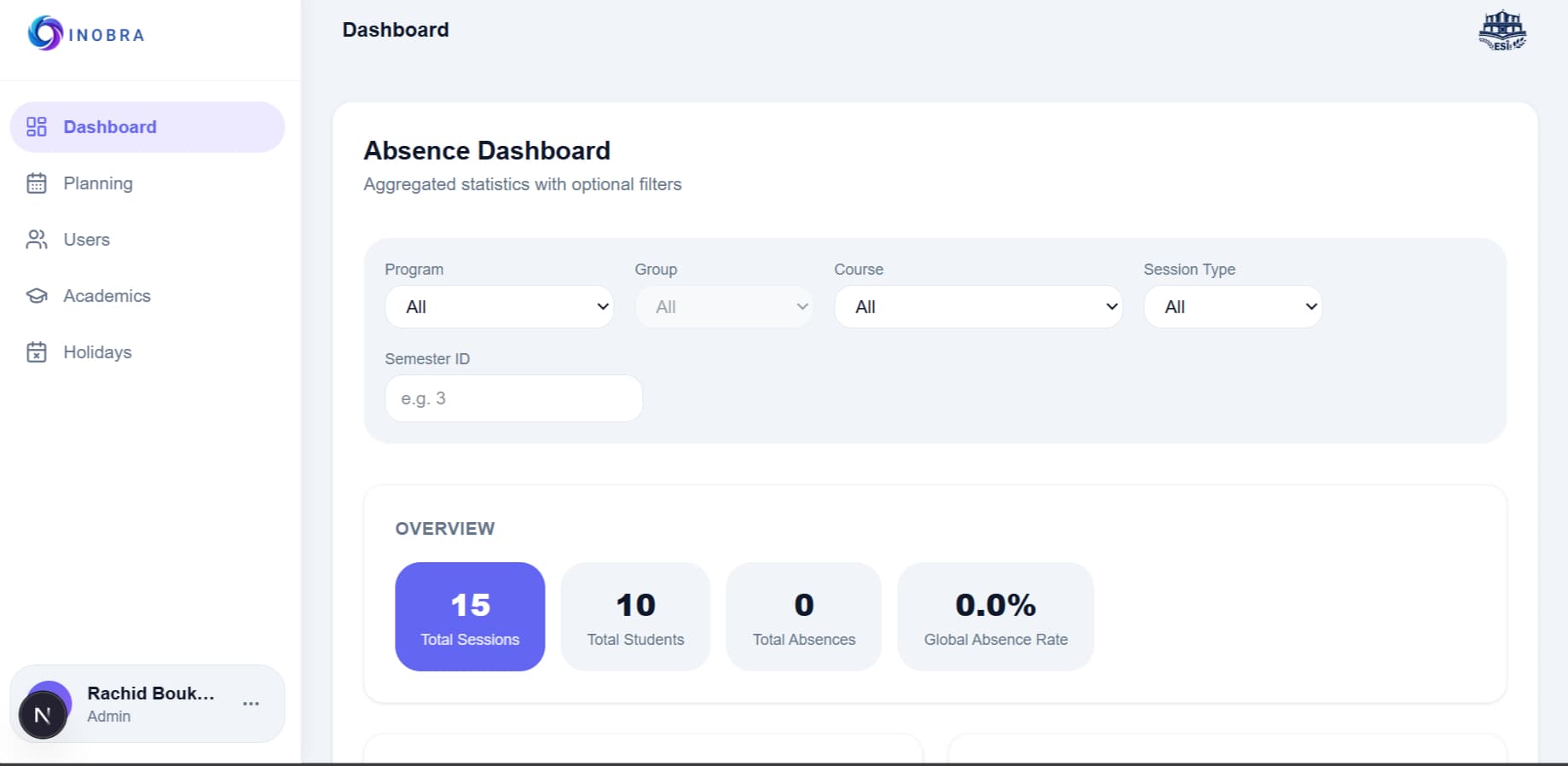Click the 'Course' filter label
The height and width of the screenshot is (766, 1568).
point(859,270)
